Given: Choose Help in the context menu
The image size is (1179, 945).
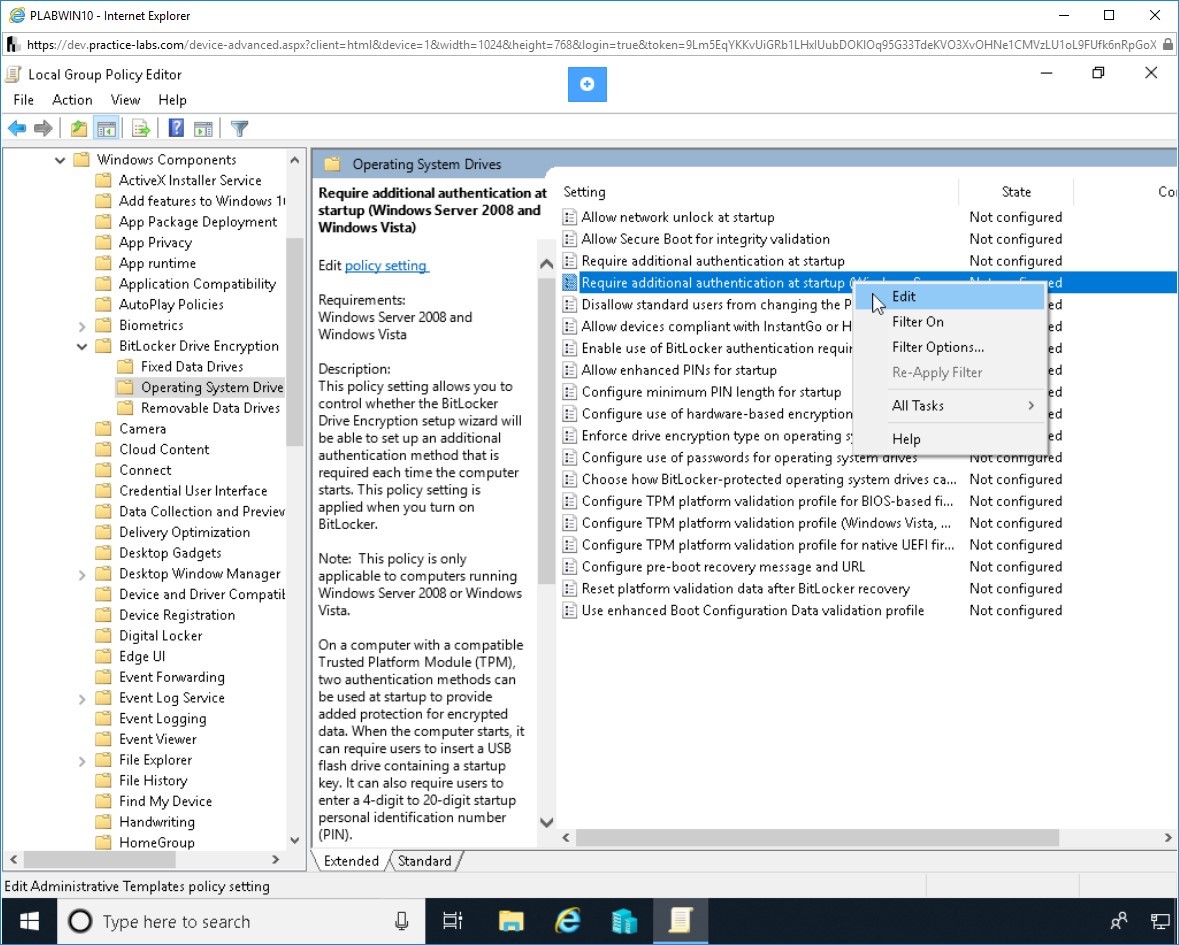Looking at the screenshot, I should pos(950,439).
